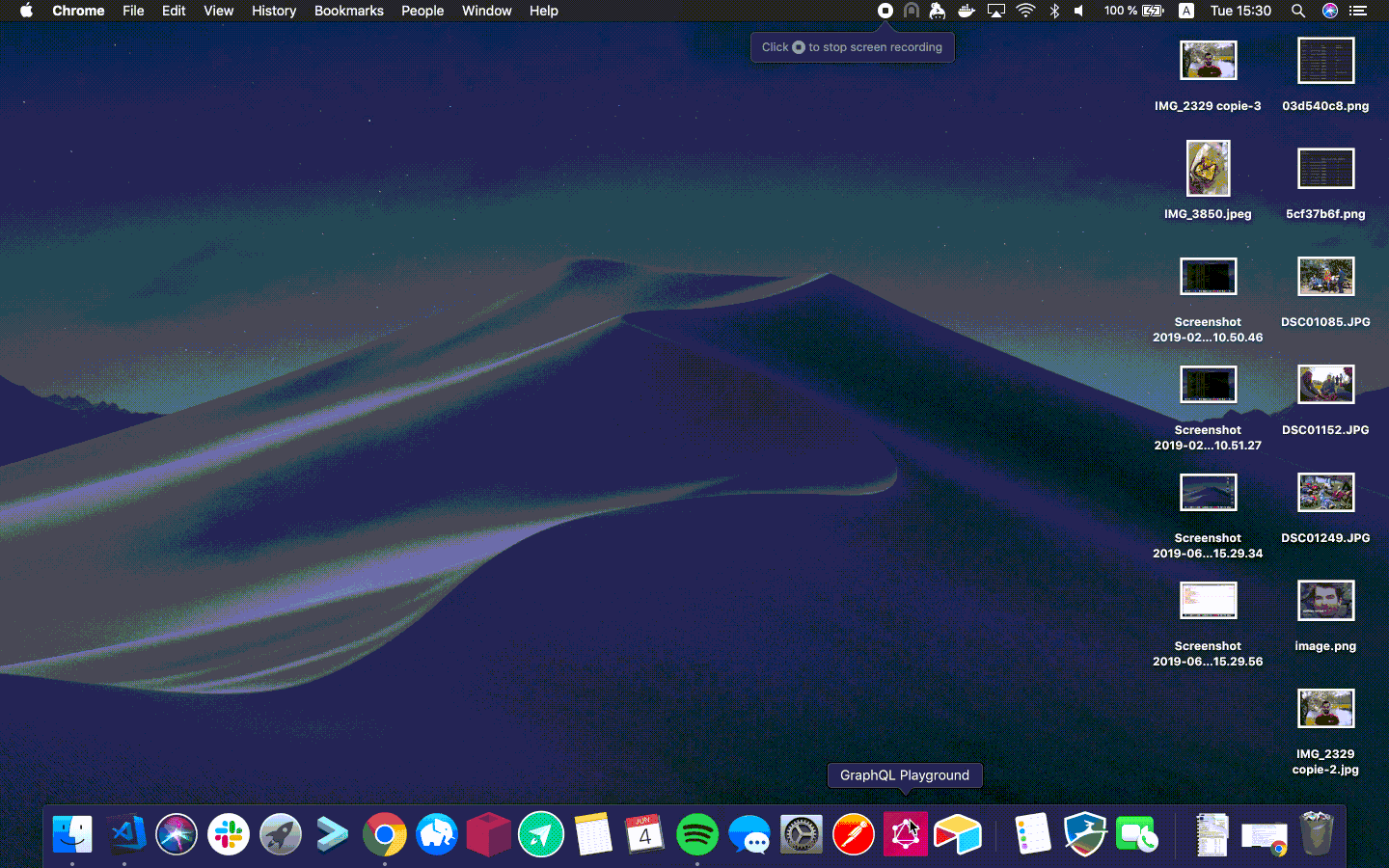Launch Postman from the Dock

(x=854, y=834)
